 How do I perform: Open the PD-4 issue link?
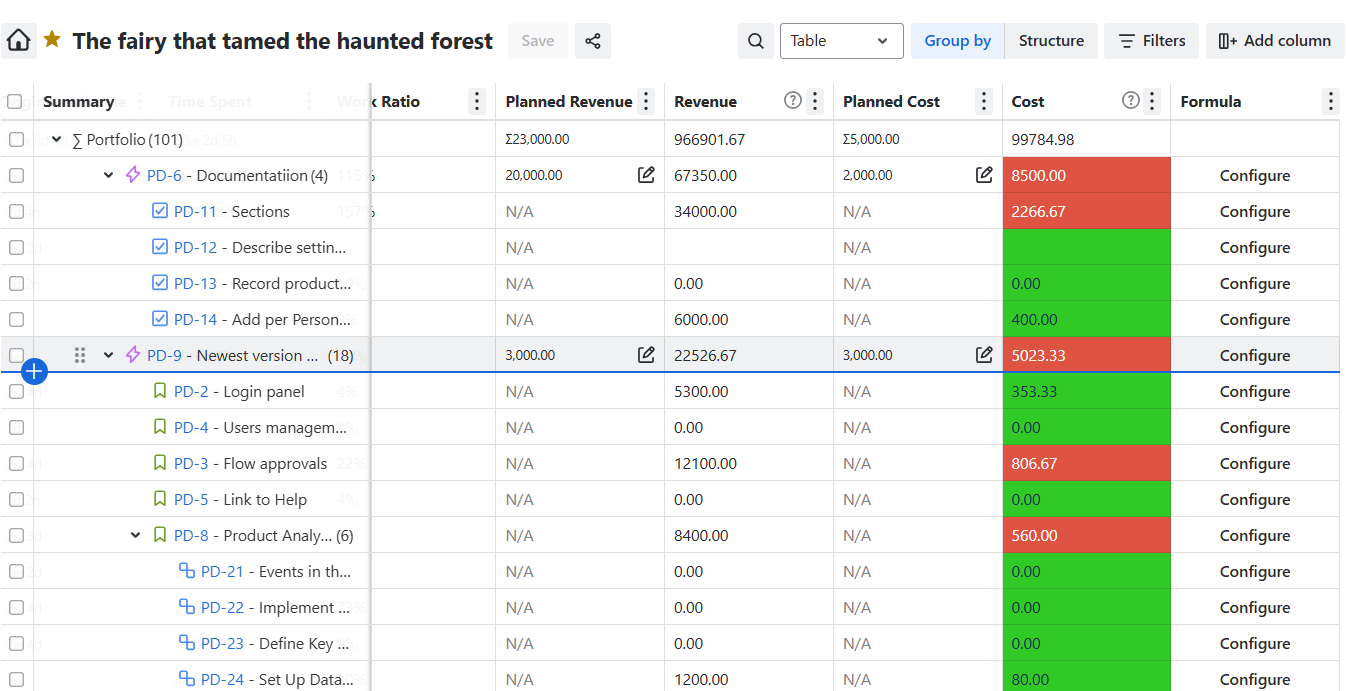191,427
